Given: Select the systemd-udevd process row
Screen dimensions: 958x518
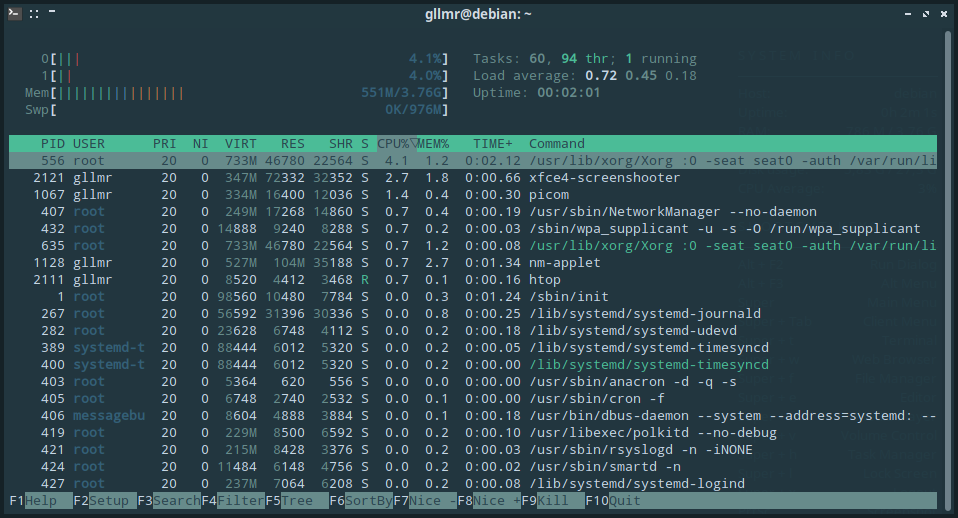Looking at the screenshot, I should click(473, 331).
